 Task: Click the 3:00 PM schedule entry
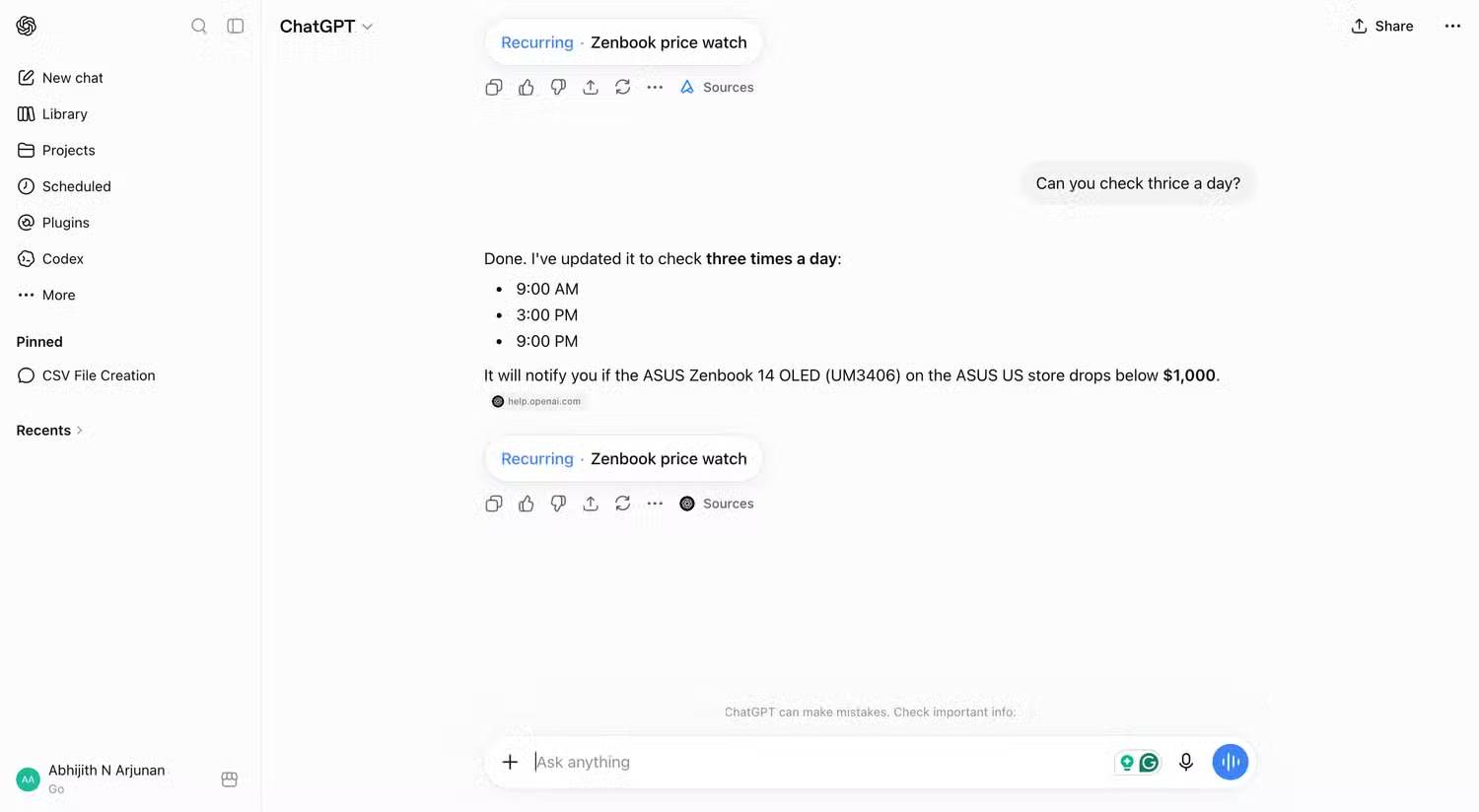point(547,315)
